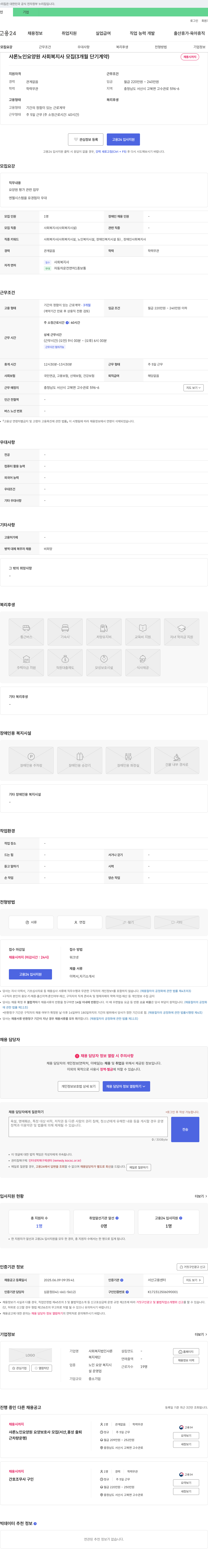Click 고용24 입사지원 in 접수 마감일 box

(x=31, y=975)
